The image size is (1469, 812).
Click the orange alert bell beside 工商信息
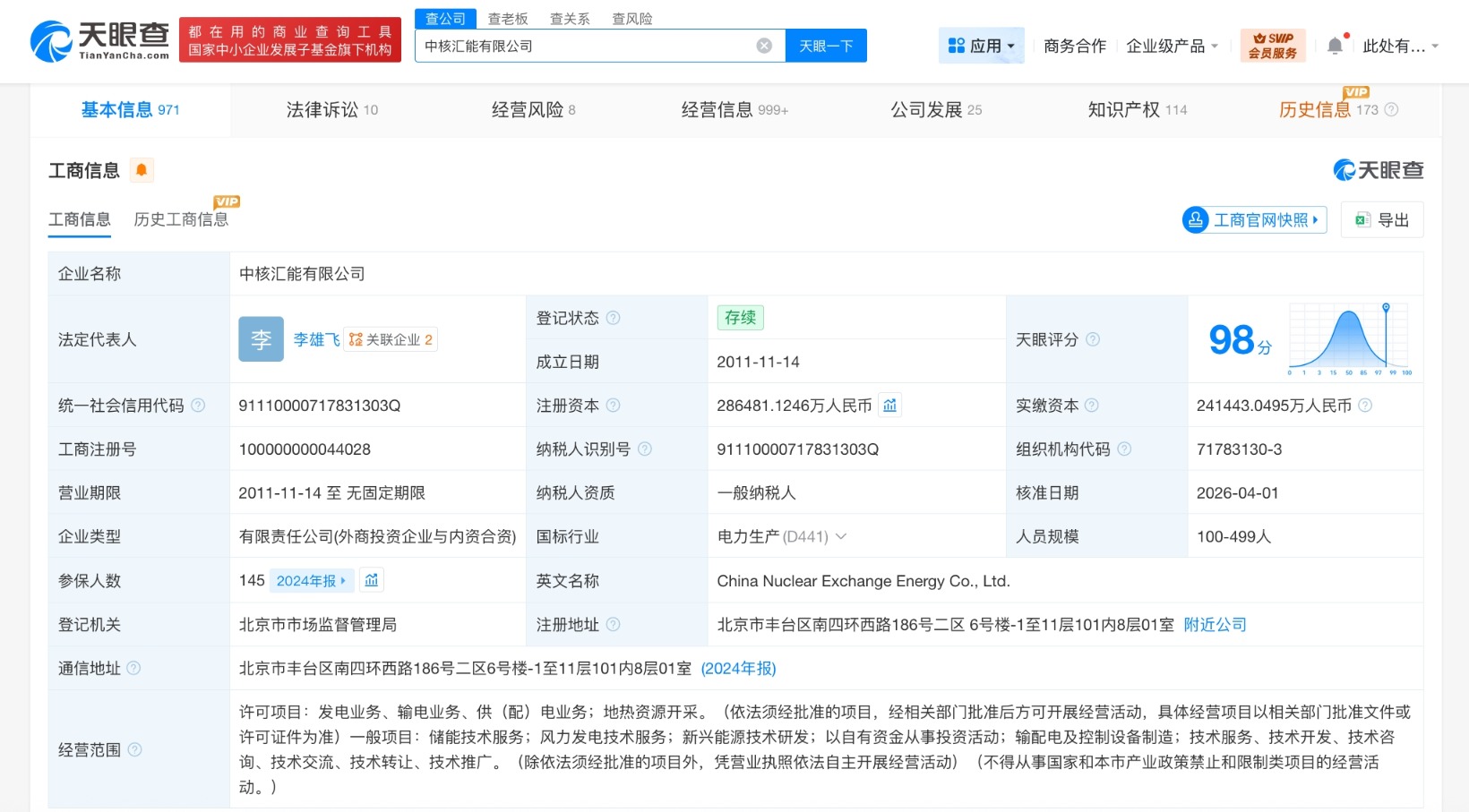tap(142, 170)
